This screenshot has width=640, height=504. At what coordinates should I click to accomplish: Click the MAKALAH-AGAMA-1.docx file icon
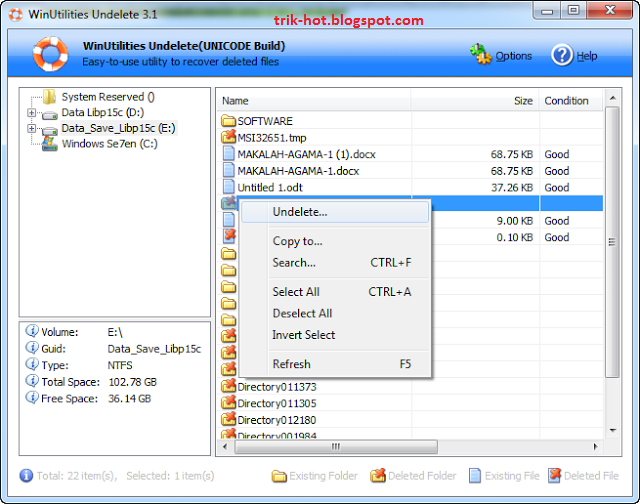(229, 170)
